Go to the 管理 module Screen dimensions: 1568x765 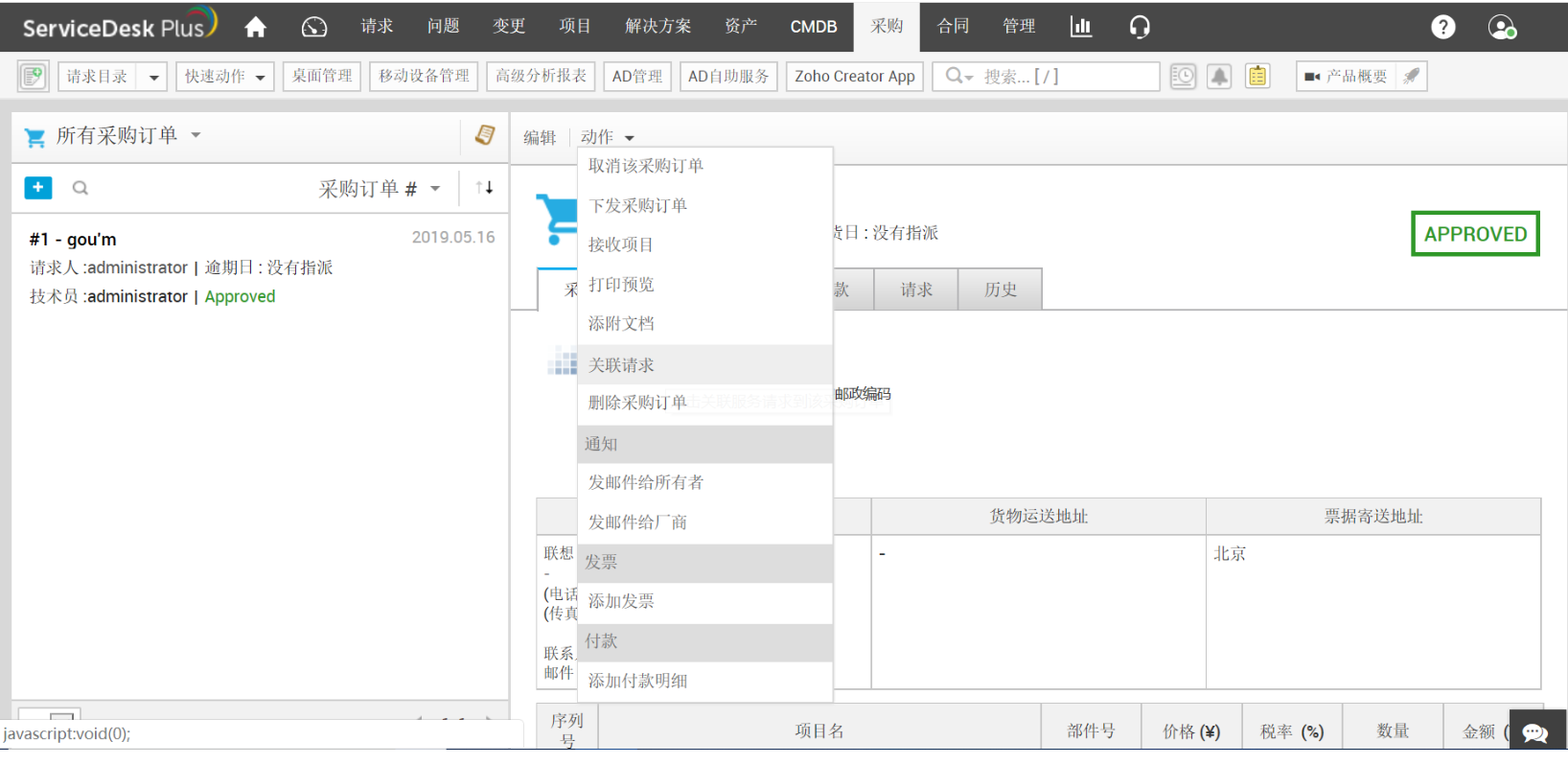pyautogui.click(x=1019, y=26)
